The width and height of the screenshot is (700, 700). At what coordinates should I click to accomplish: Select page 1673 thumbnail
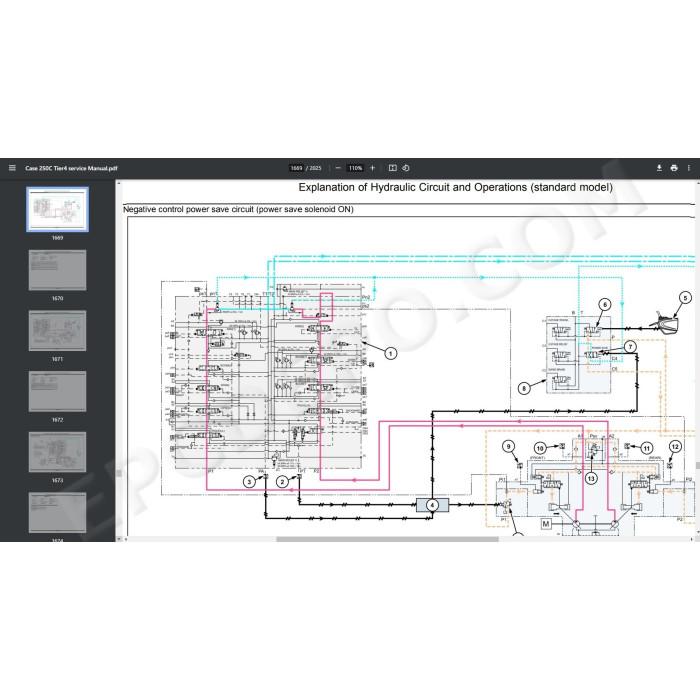coord(58,452)
